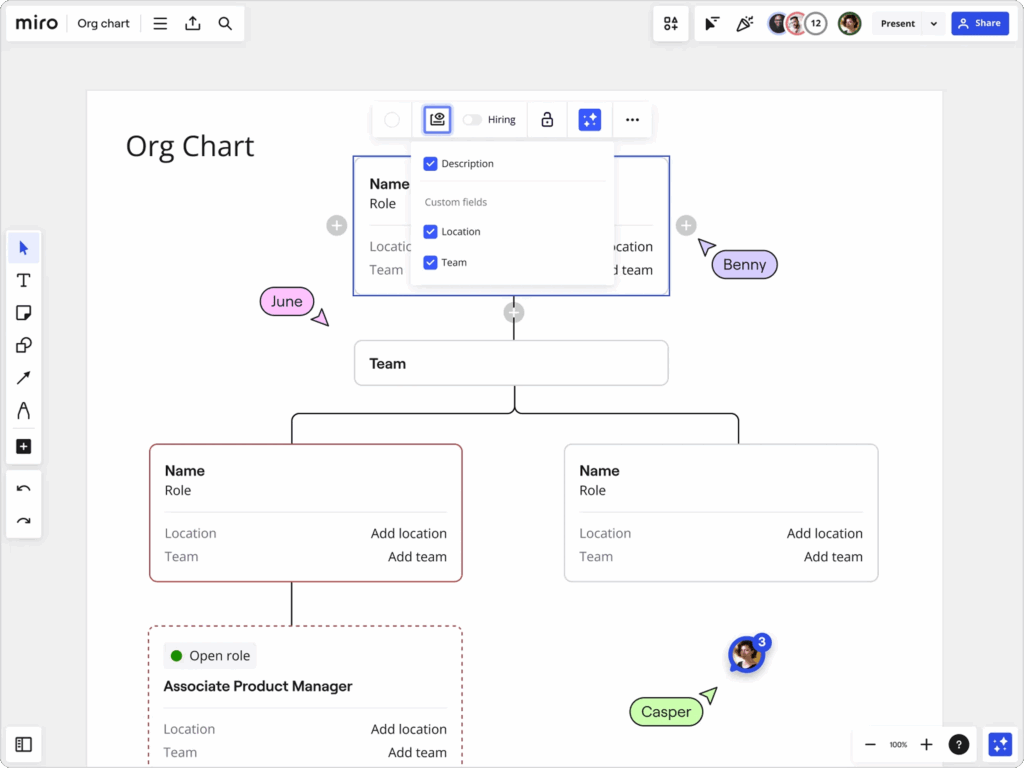Add a card left of selected card

click(337, 226)
